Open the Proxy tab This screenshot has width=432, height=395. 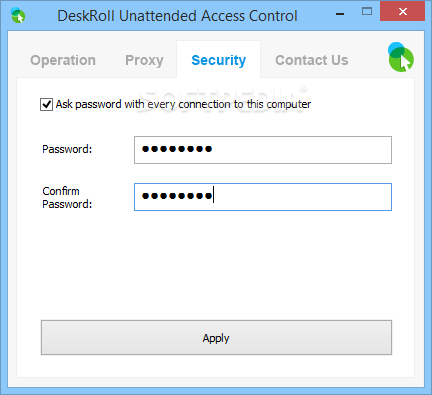[x=144, y=60]
